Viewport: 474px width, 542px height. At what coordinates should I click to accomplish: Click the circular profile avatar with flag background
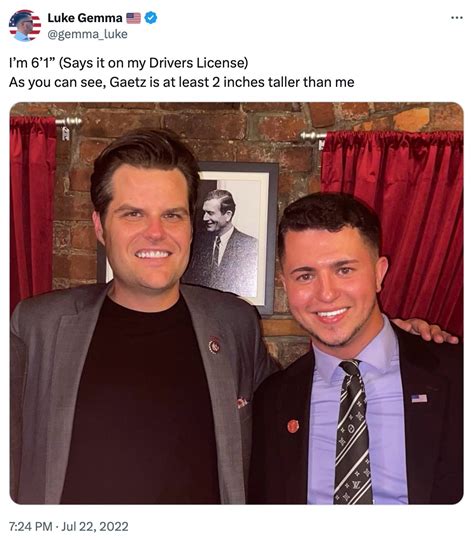pos(25,26)
